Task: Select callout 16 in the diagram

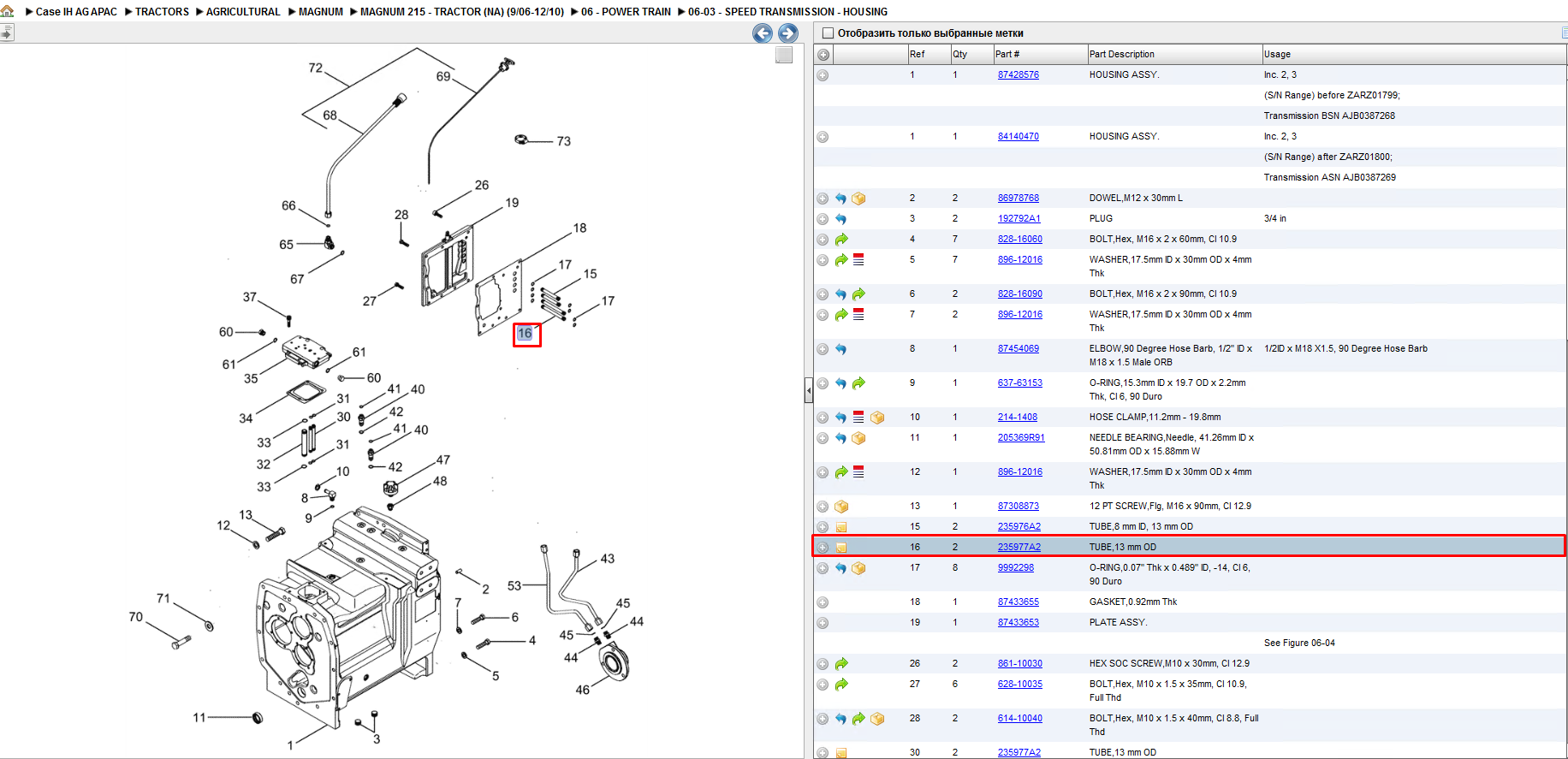Action: coord(526,334)
